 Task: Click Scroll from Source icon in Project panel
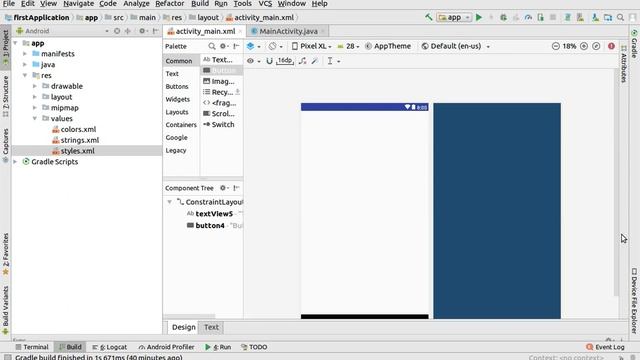coord(117,31)
